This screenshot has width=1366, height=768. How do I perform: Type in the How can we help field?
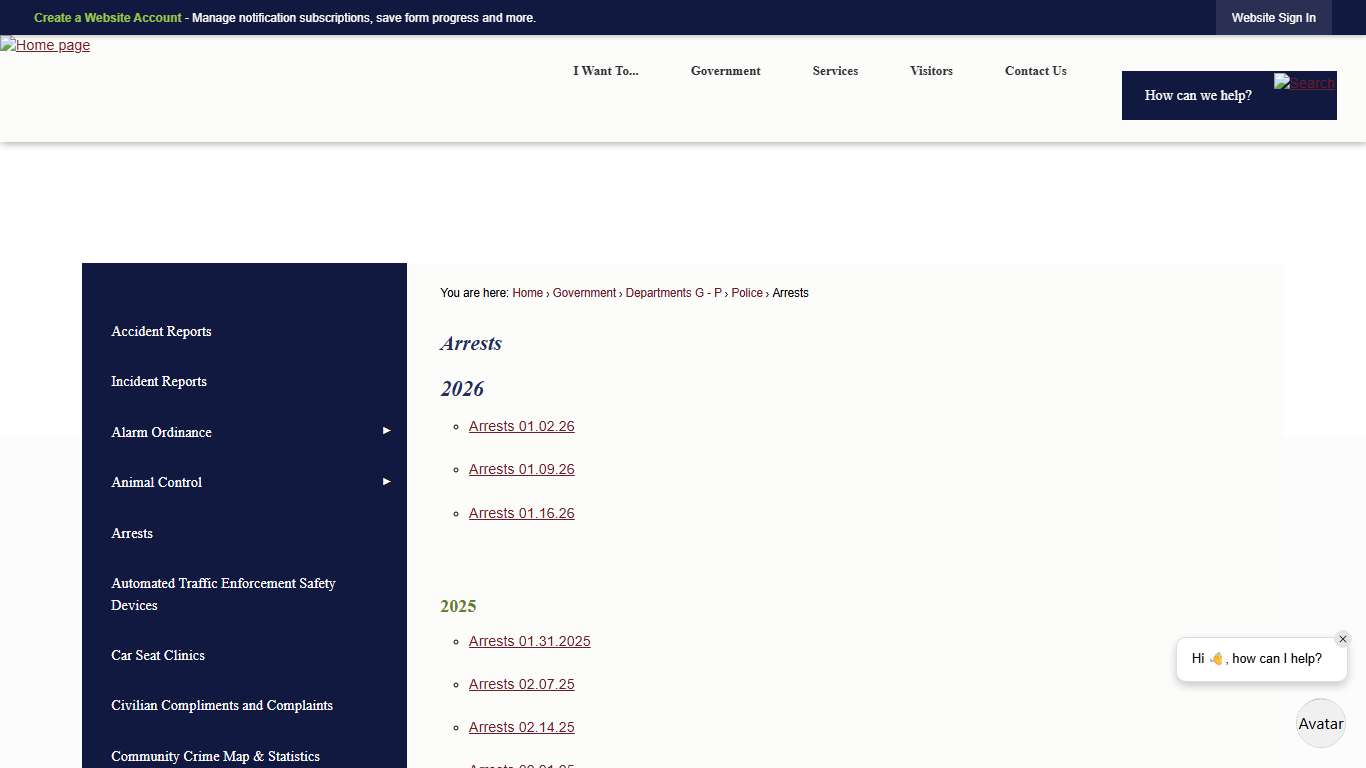(1198, 96)
